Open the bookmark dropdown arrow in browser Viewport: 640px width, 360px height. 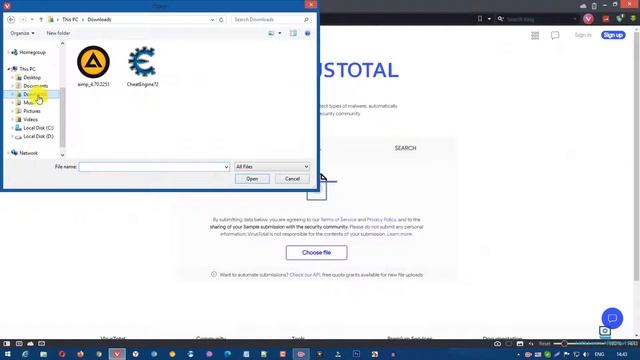click(x=489, y=19)
